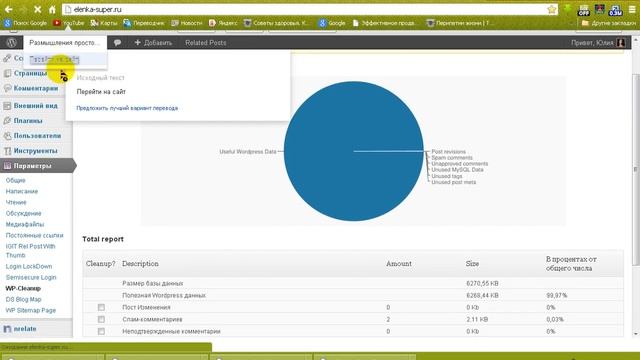Screen dimensions: 640x360
Task: Open Login LockDown settings
Action: (29, 267)
